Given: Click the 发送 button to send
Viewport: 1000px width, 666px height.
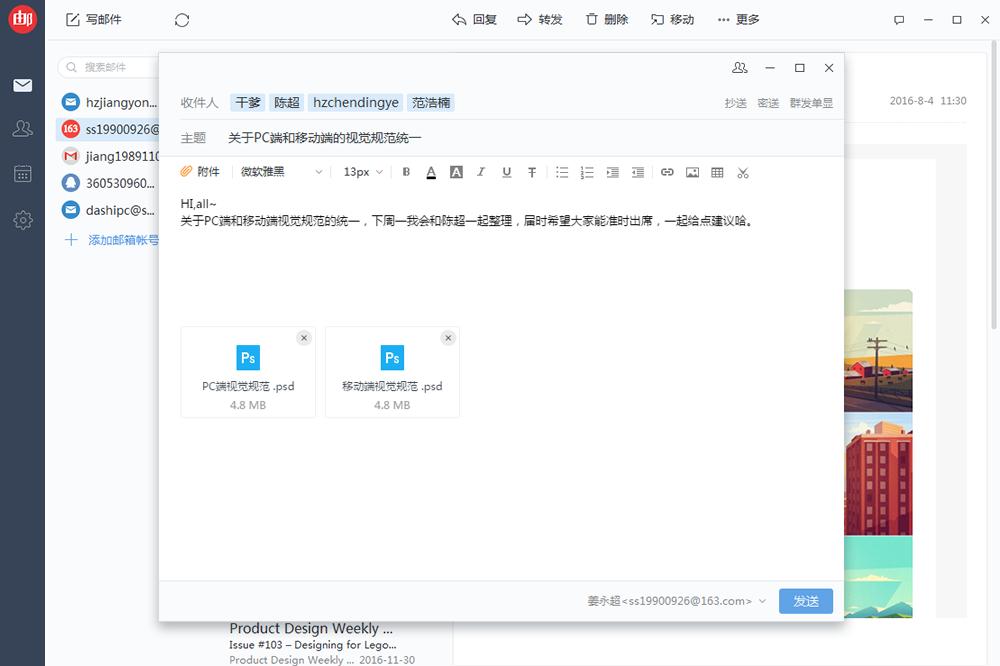Looking at the screenshot, I should pyautogui.click(x=806, y=601).
